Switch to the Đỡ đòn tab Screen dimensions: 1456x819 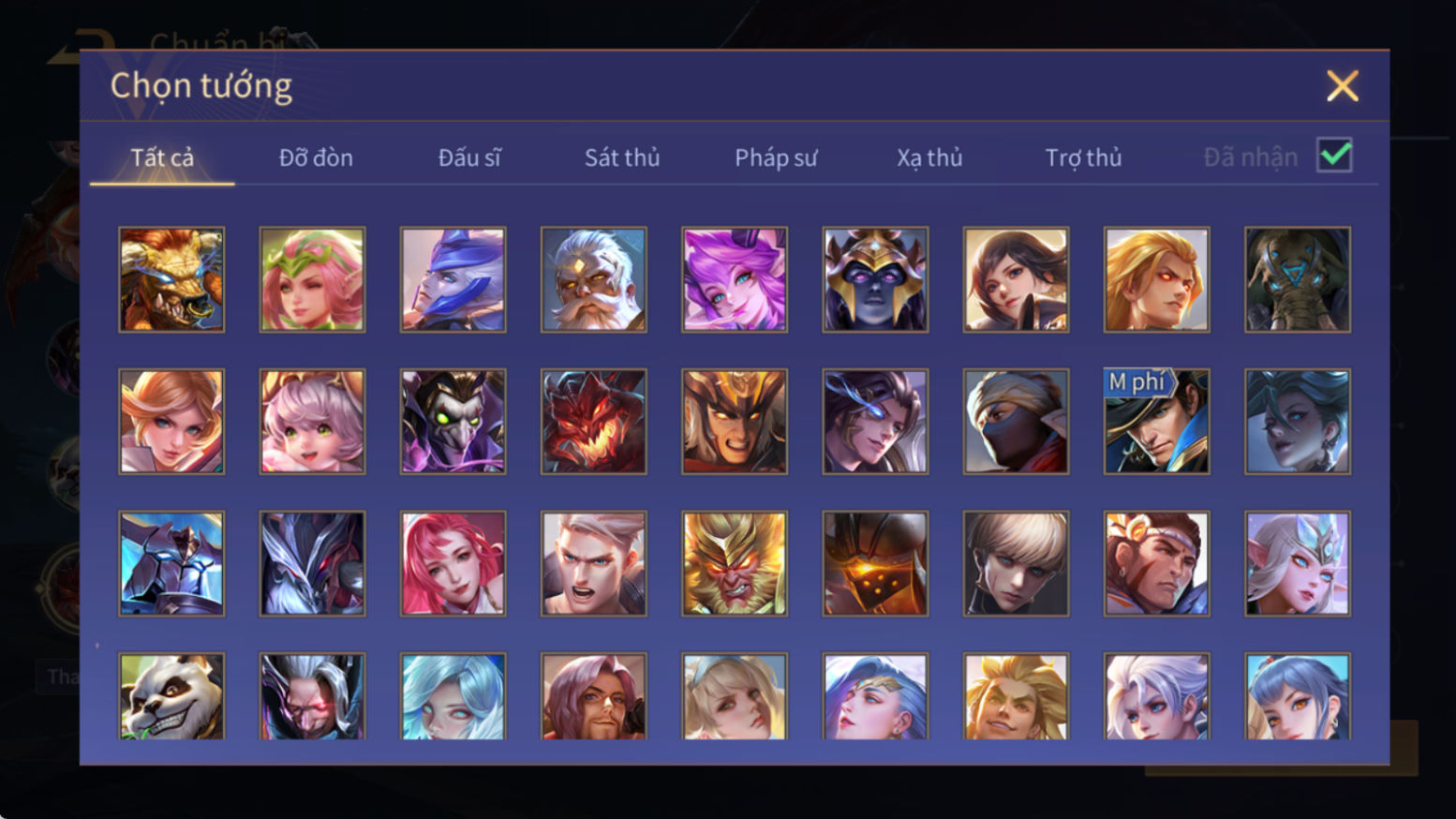(x=316, y=157)
